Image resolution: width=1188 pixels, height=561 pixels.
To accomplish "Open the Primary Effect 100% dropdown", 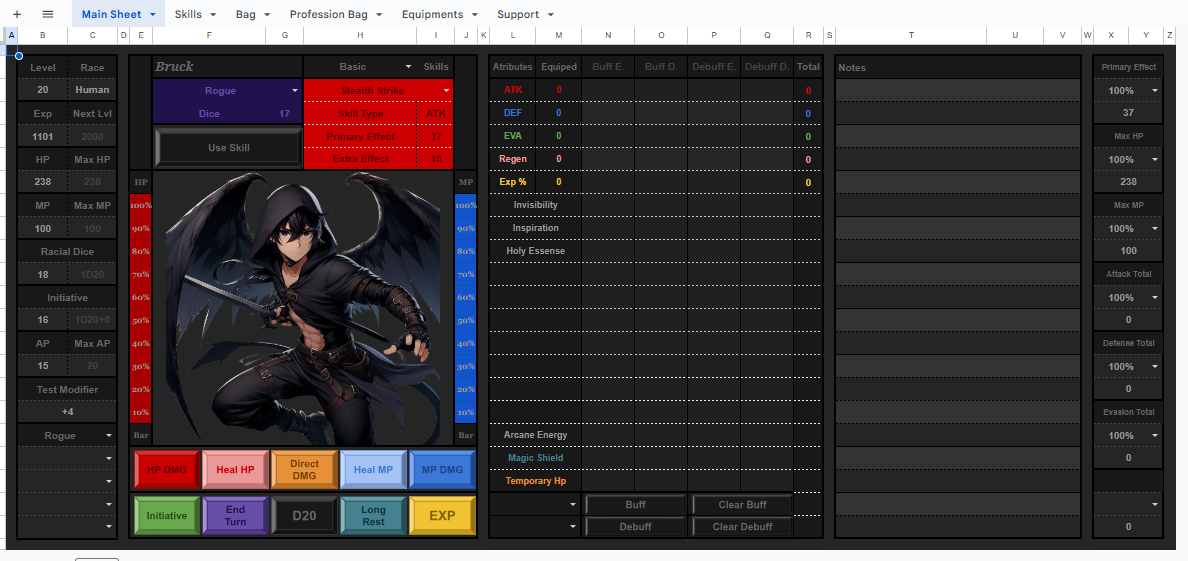I will click(1155, 91).
